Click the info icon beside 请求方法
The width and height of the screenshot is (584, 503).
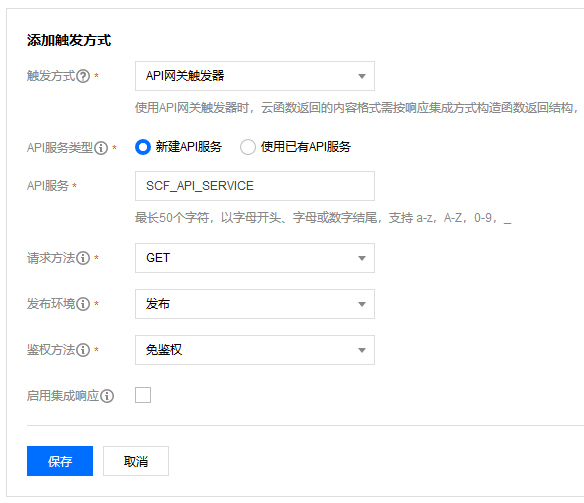(x=83, y=258)
